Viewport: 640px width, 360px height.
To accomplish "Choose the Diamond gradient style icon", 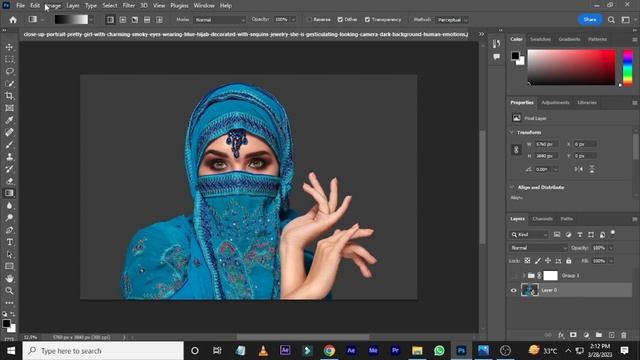I will [x=159, y=20].
